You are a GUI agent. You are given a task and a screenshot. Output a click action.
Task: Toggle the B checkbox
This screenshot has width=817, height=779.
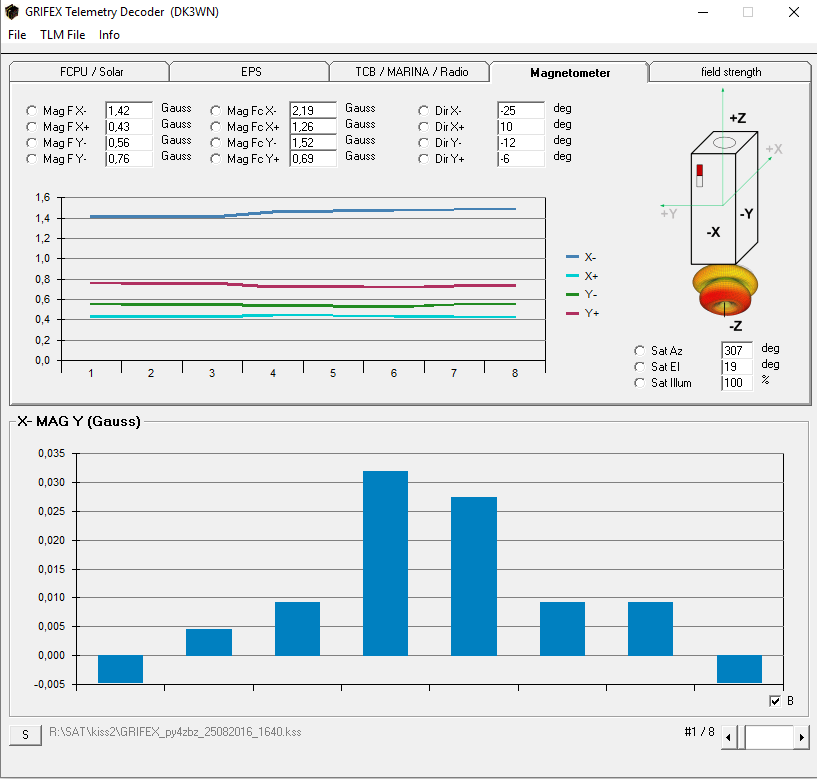pos(775,701)
